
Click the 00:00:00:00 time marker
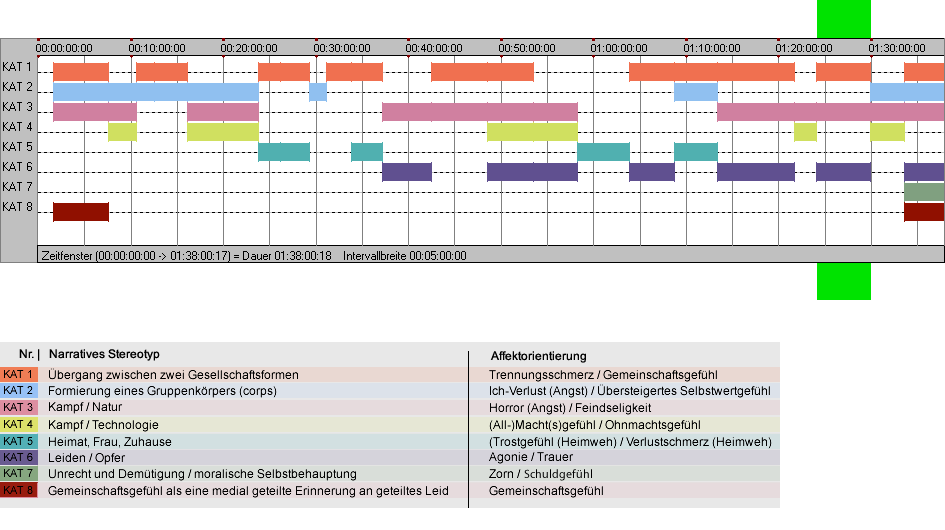click(x=64, y=48)
